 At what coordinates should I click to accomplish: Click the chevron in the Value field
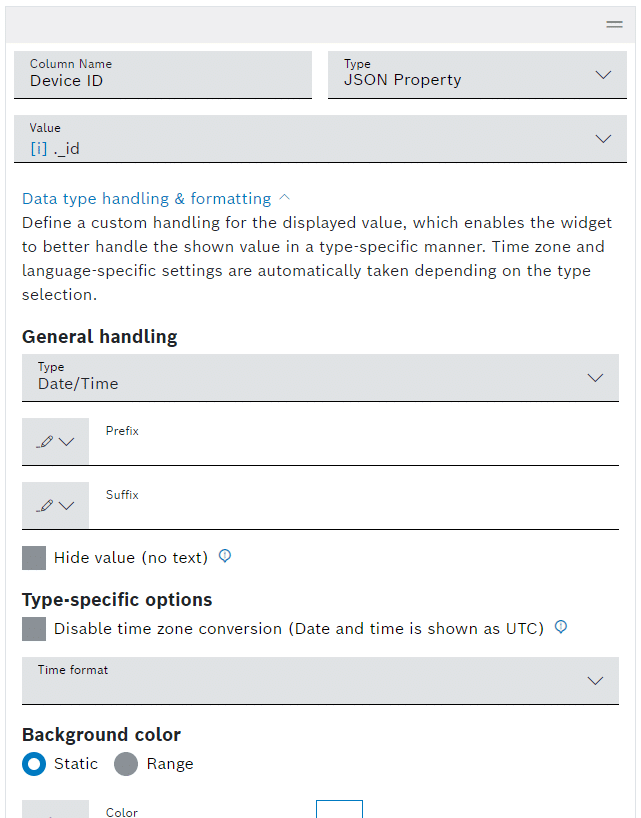click(x=603, y=139)
